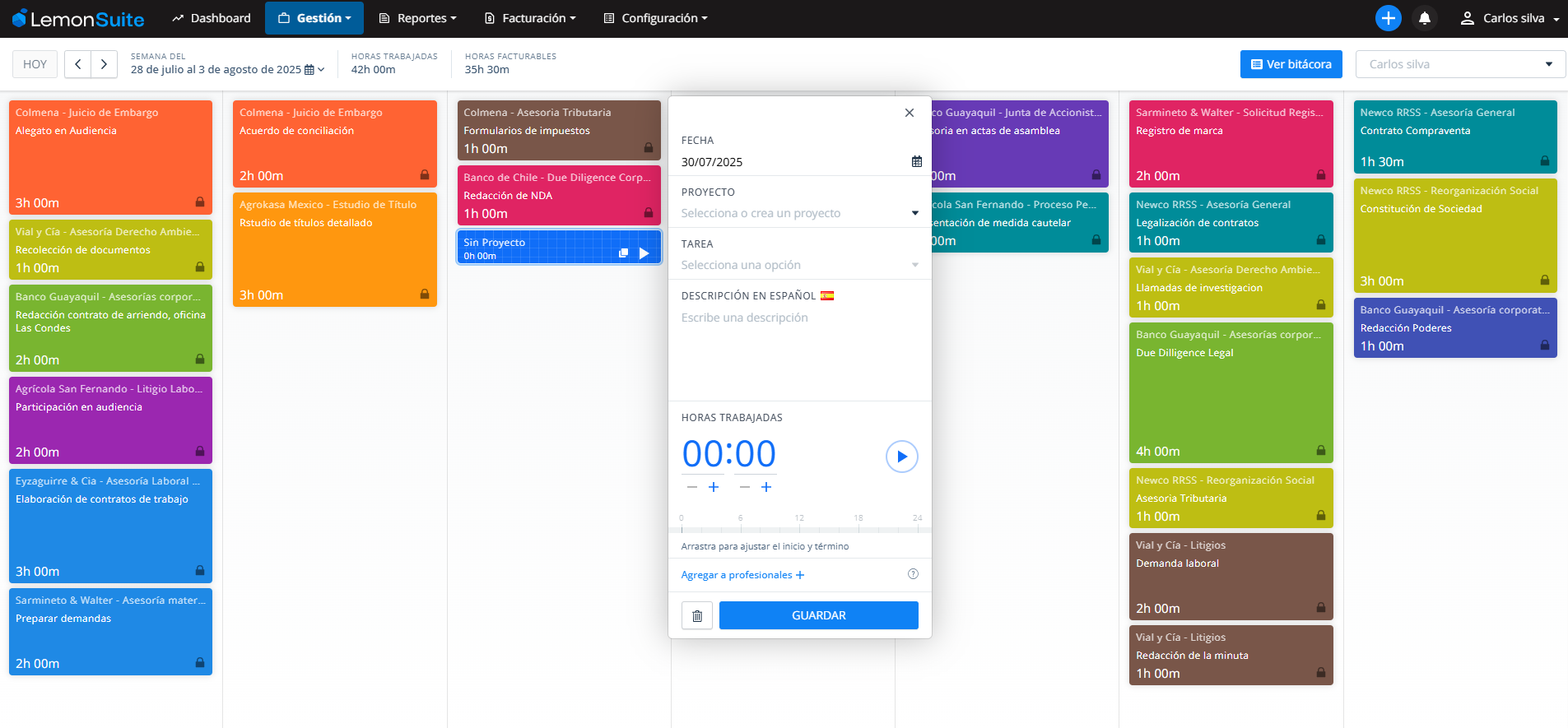This screenshot has width=1568, height=728.
Task: Click the help icon beside Agregar a profesionales
Action: point(913,574)
